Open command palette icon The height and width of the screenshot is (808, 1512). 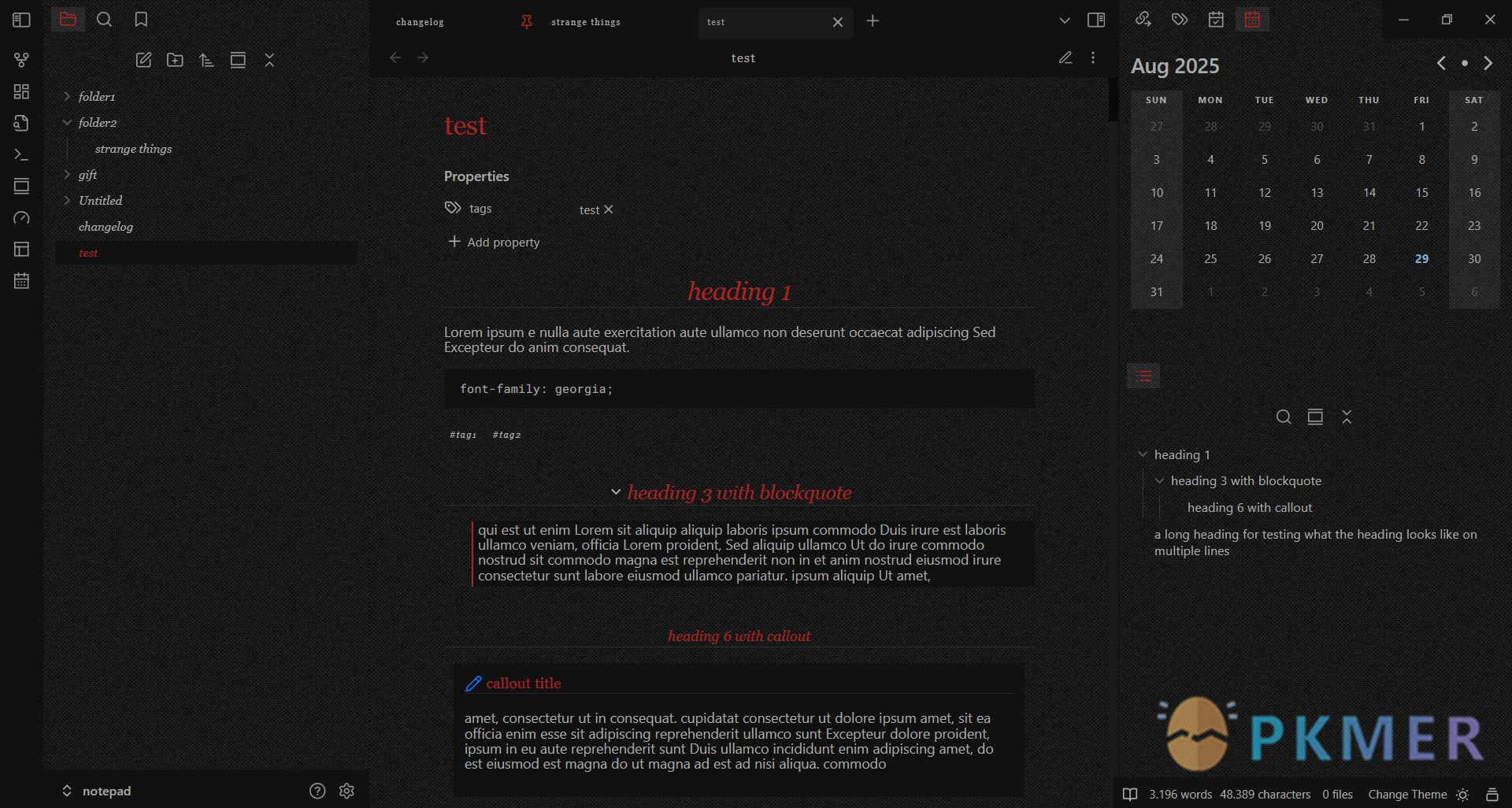pos(21,155)
